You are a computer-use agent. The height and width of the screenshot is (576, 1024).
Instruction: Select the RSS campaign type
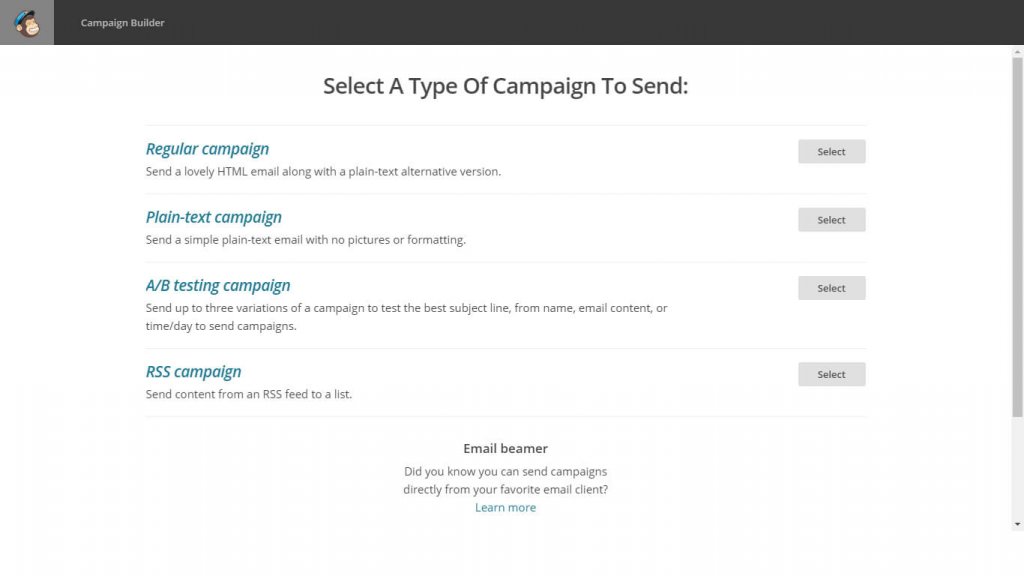(x=831, y=374)
